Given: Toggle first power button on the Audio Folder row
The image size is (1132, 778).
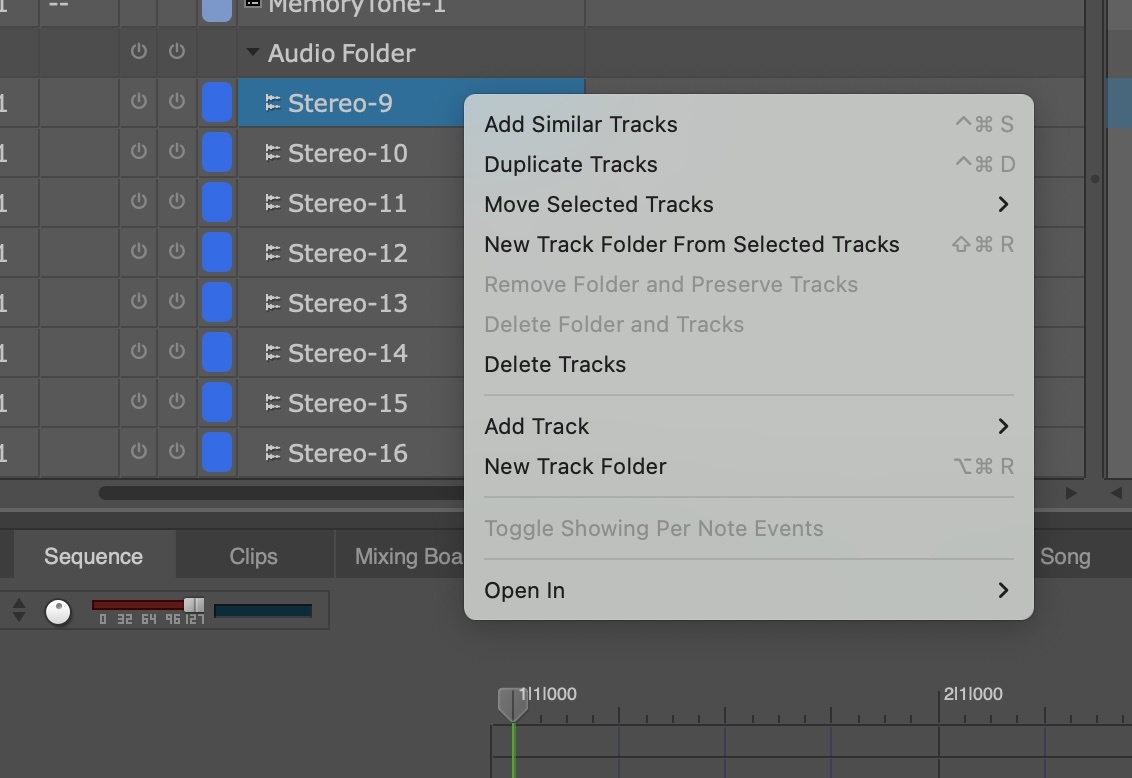Looking at the screenshot, I should [139, 51].
